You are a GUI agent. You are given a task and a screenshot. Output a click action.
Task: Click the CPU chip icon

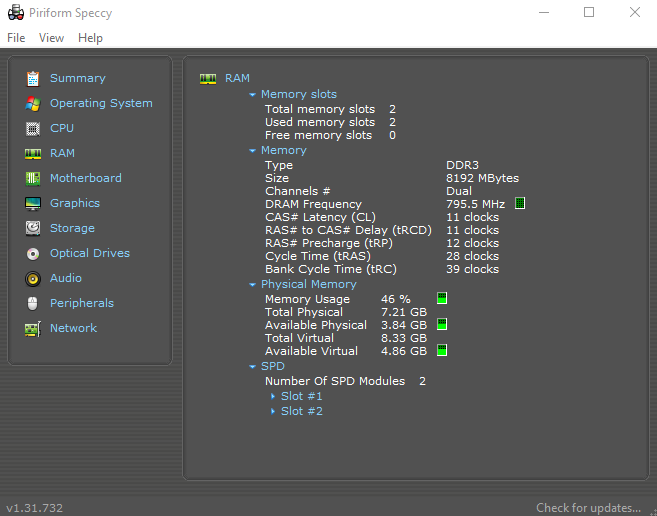click(33, 129)
